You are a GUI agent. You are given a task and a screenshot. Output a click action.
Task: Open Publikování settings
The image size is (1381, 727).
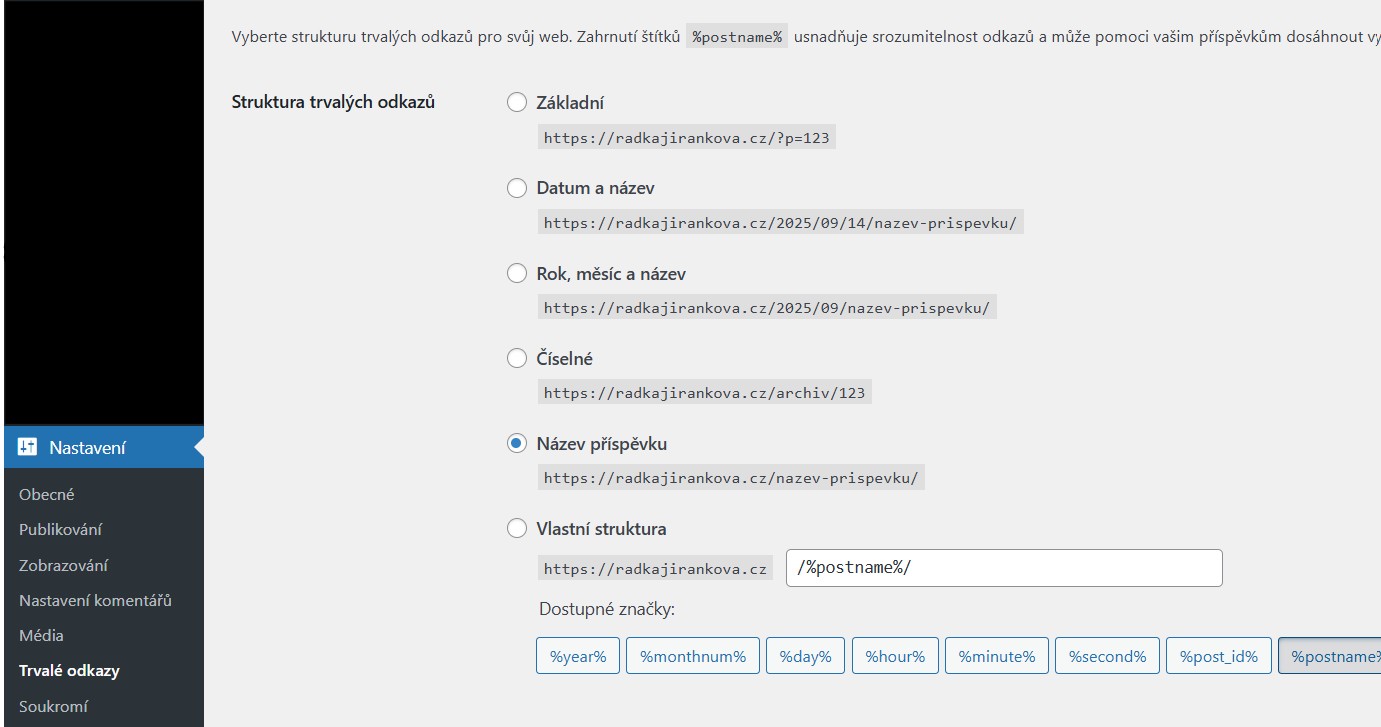[x=60, y=529]
